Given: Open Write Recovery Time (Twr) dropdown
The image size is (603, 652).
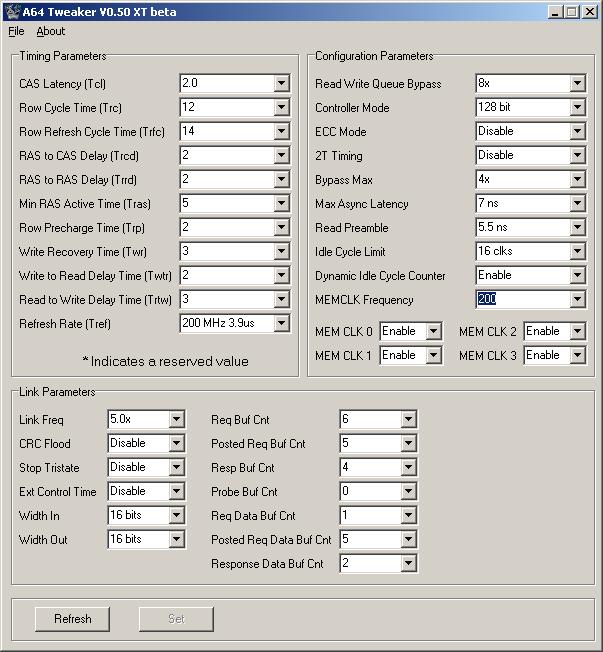Looking at the screenshot, I should point(282,252).
